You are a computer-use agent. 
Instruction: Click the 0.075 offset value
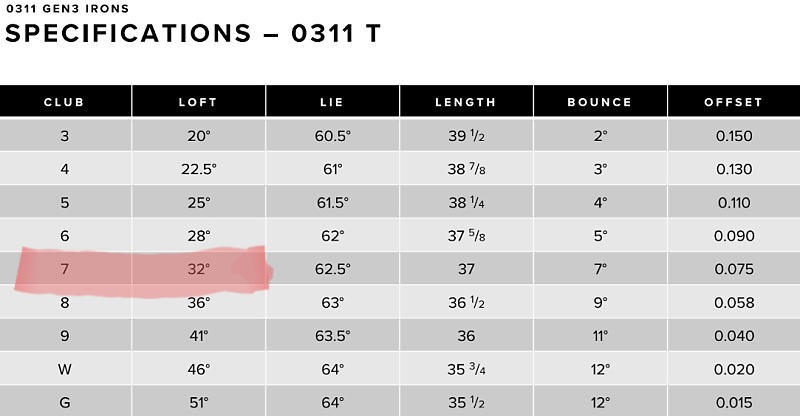click(x=733, y=269)
